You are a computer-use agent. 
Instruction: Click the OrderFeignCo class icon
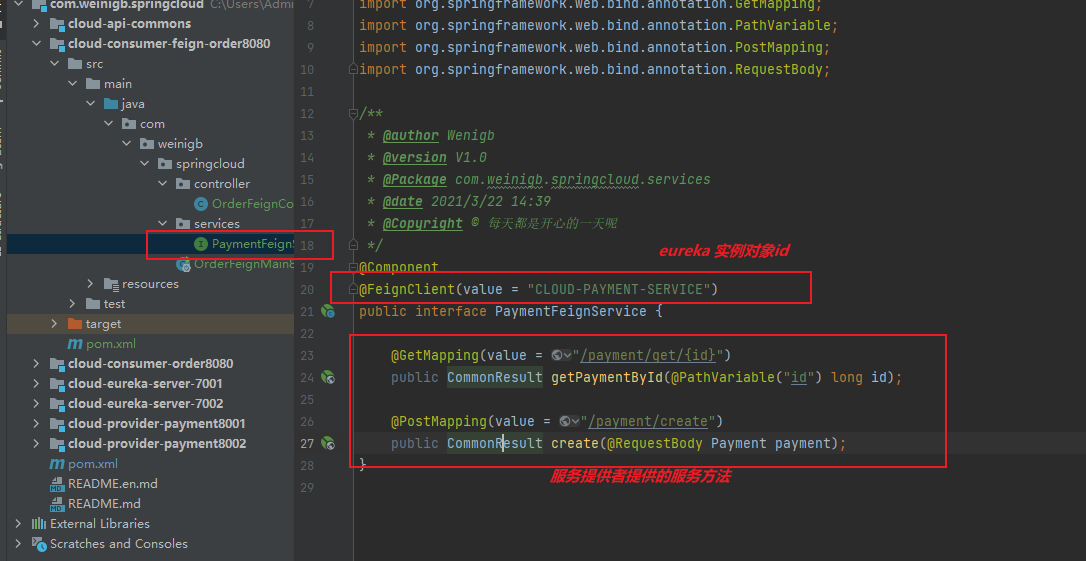point(201,204)
